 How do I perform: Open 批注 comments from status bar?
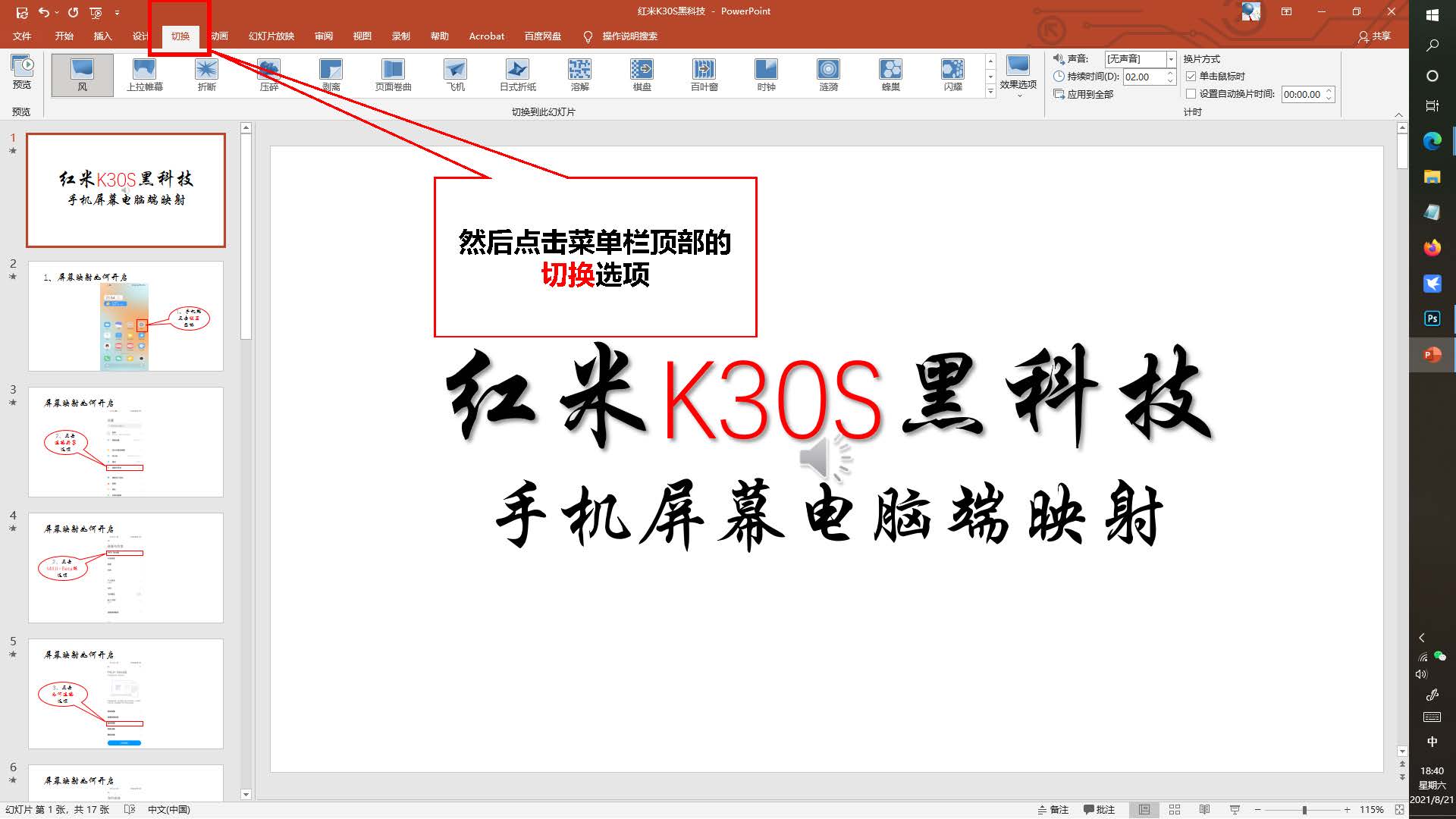1099,809
